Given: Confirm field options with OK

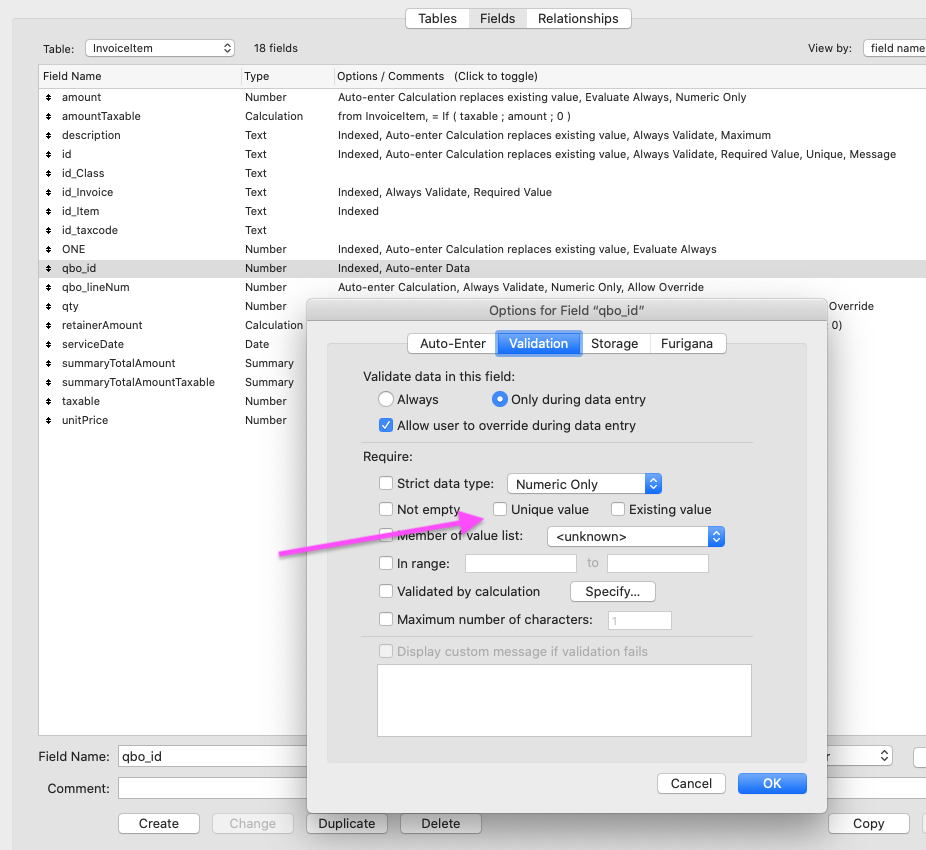Looking at the screenshot, I should click(x=772, y=784).
